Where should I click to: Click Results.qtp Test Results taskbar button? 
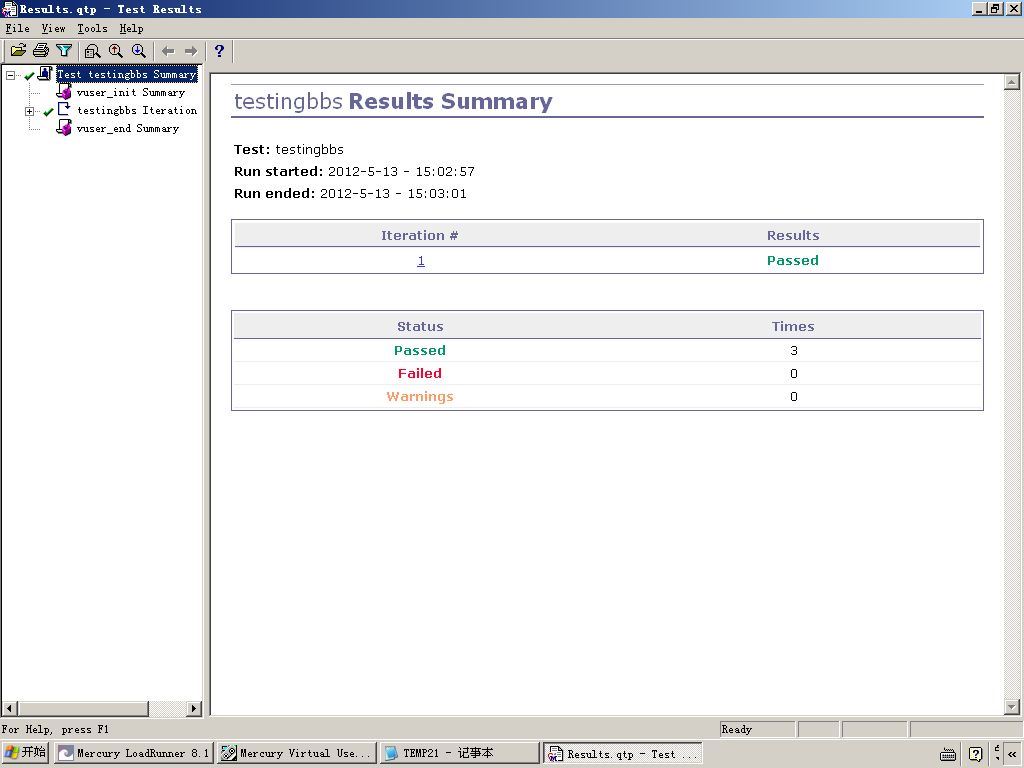click(623, 754)
